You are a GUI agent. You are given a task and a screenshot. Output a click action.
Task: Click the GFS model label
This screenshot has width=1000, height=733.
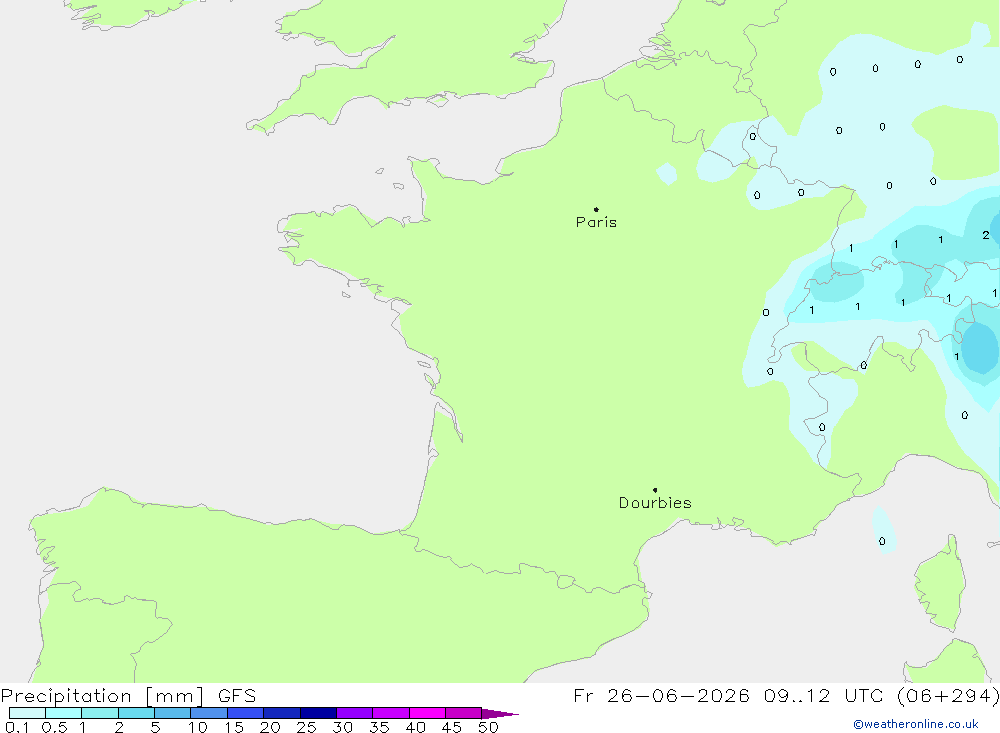click(x=237, y=695)
